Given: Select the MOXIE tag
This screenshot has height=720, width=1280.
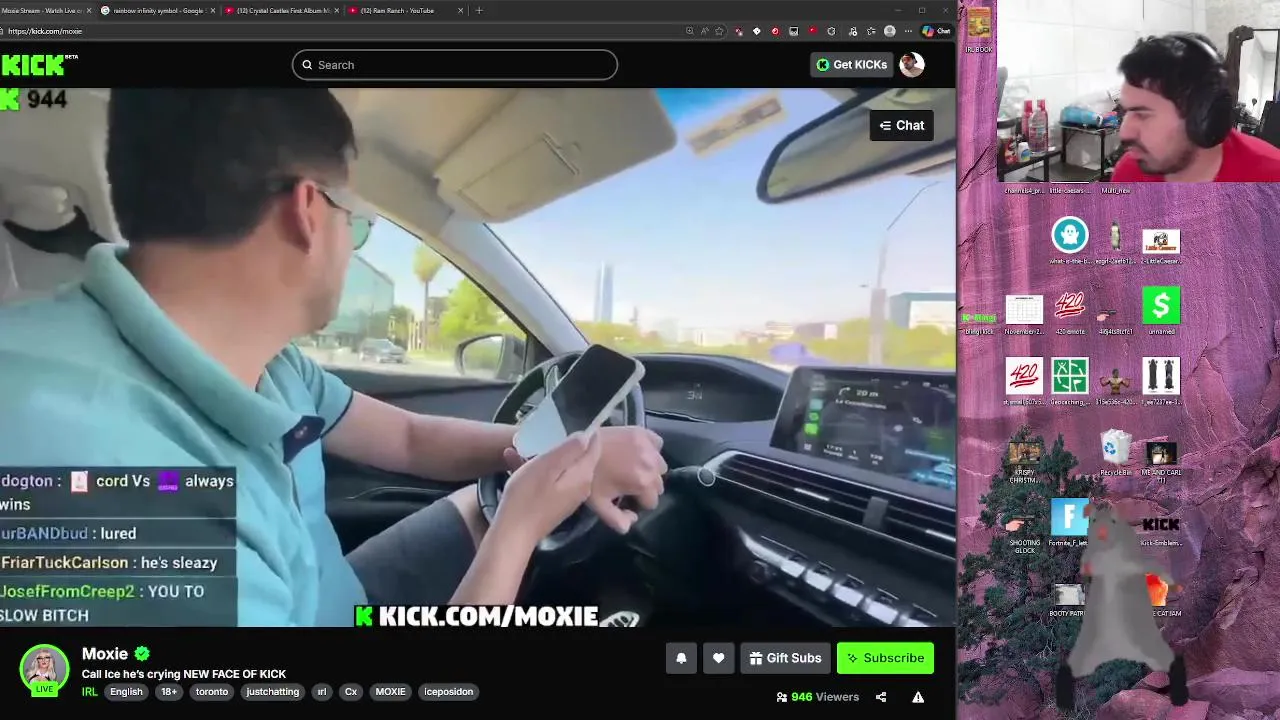Looking at the screenshot, I should (x=390, y=692).
